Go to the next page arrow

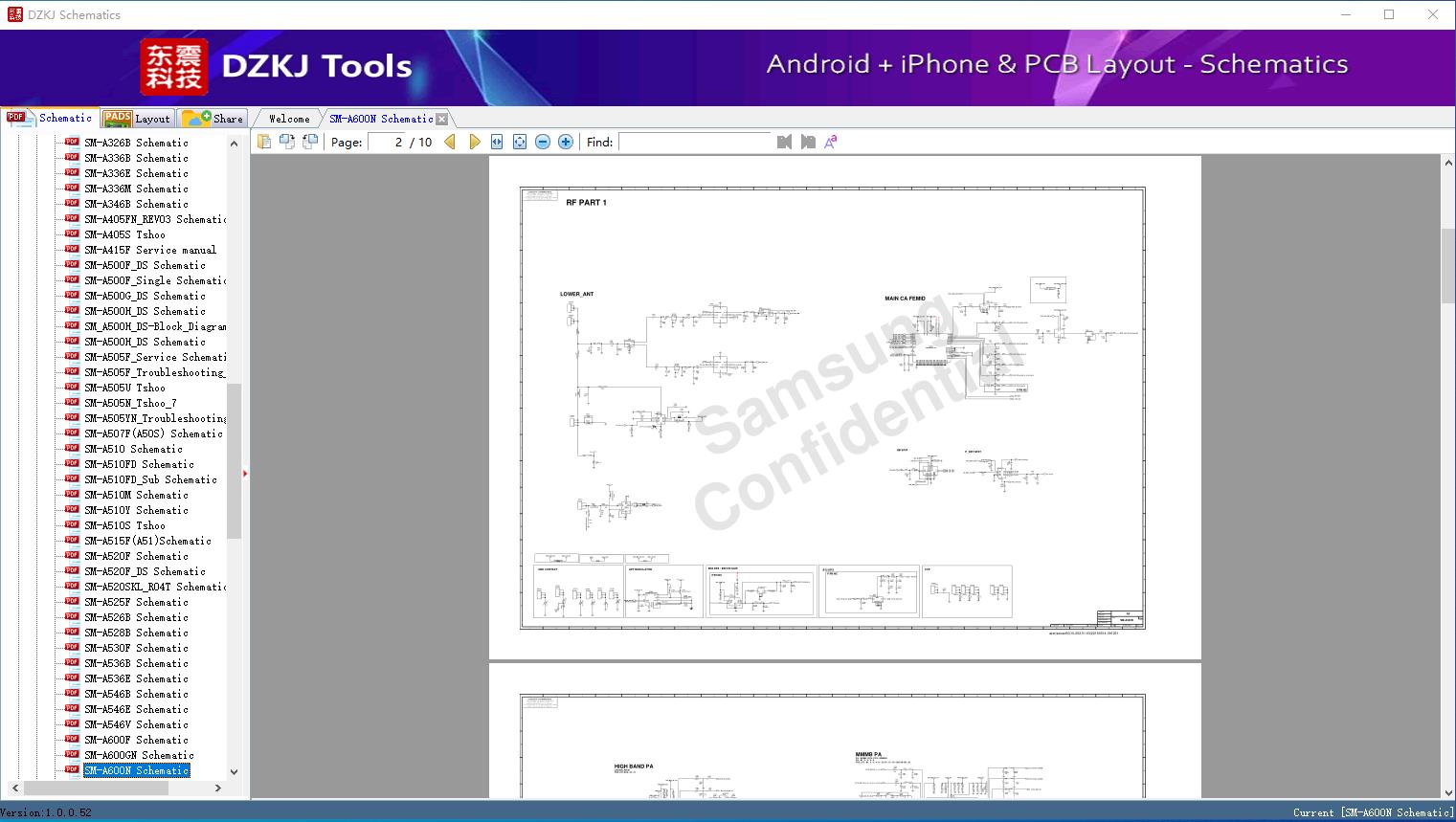474,142
